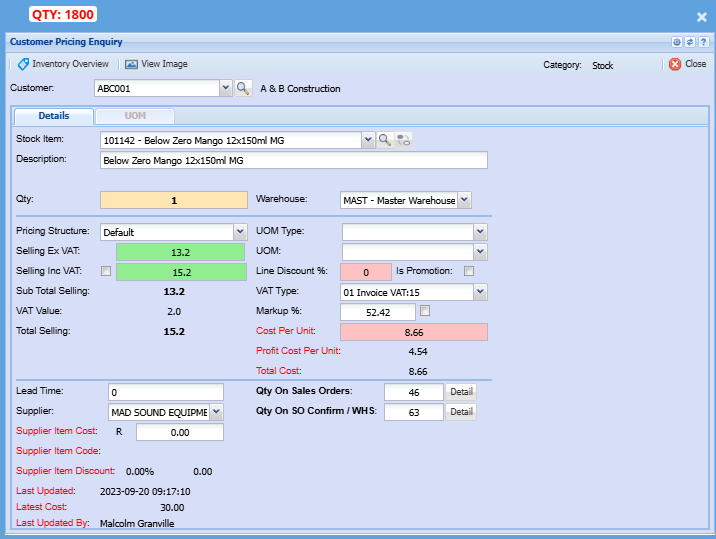Search customers with the magnifier icon
Image resolution: width=716 pixels, height=539 pixels.
pos(243,88)
